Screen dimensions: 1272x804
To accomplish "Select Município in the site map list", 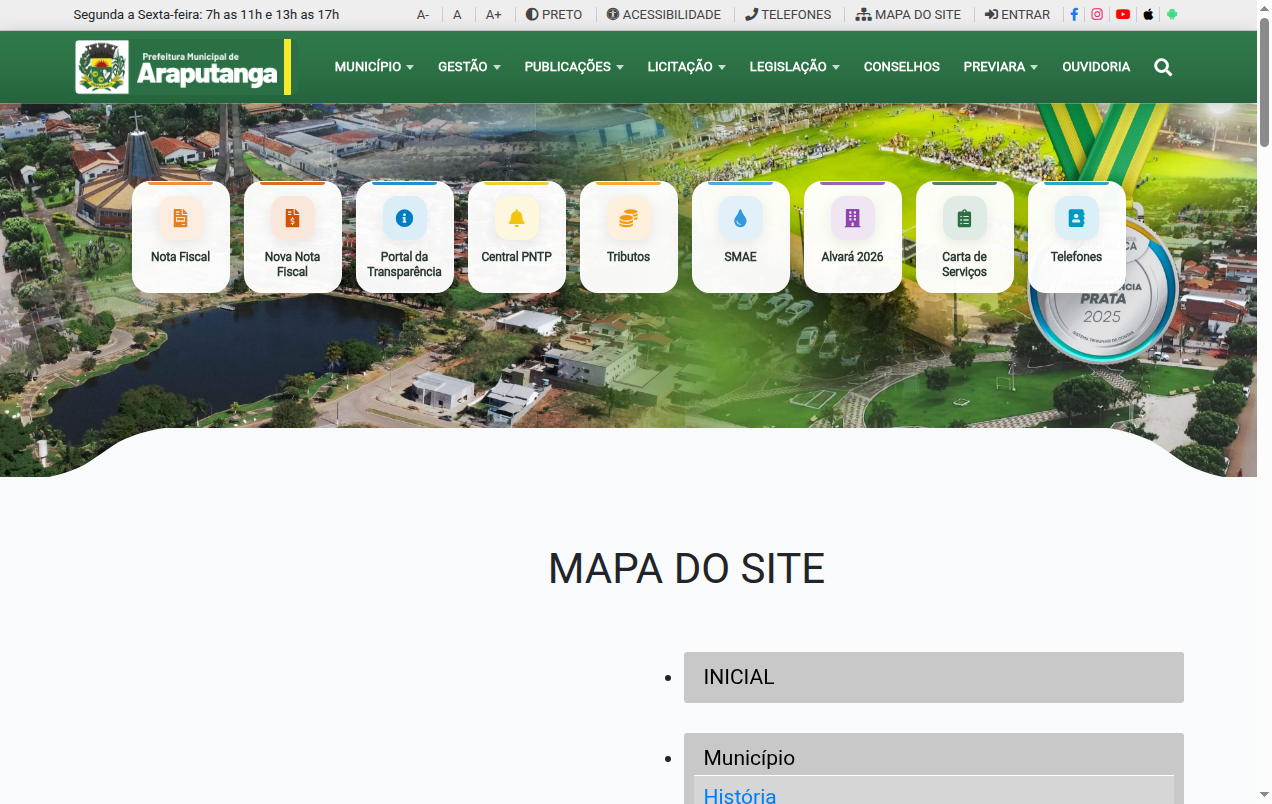I will click(749, 757).
